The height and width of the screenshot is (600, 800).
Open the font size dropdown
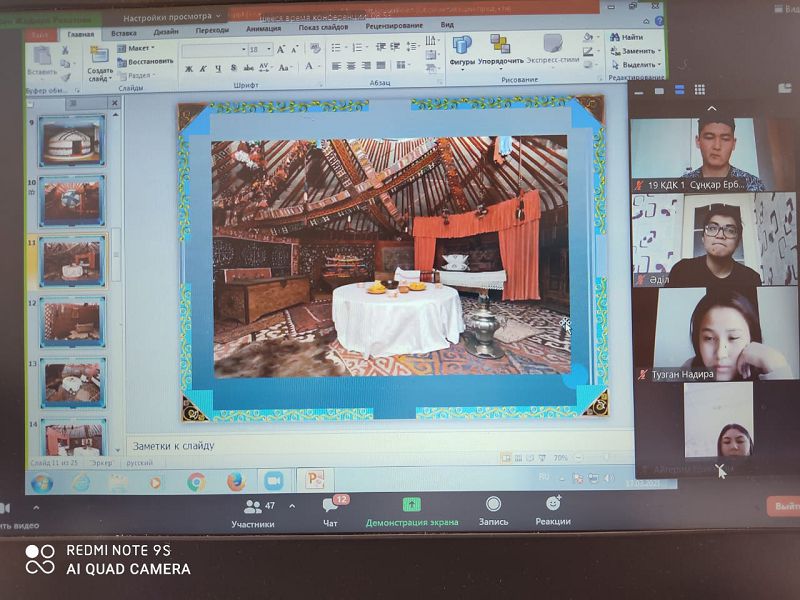point(269,49)
